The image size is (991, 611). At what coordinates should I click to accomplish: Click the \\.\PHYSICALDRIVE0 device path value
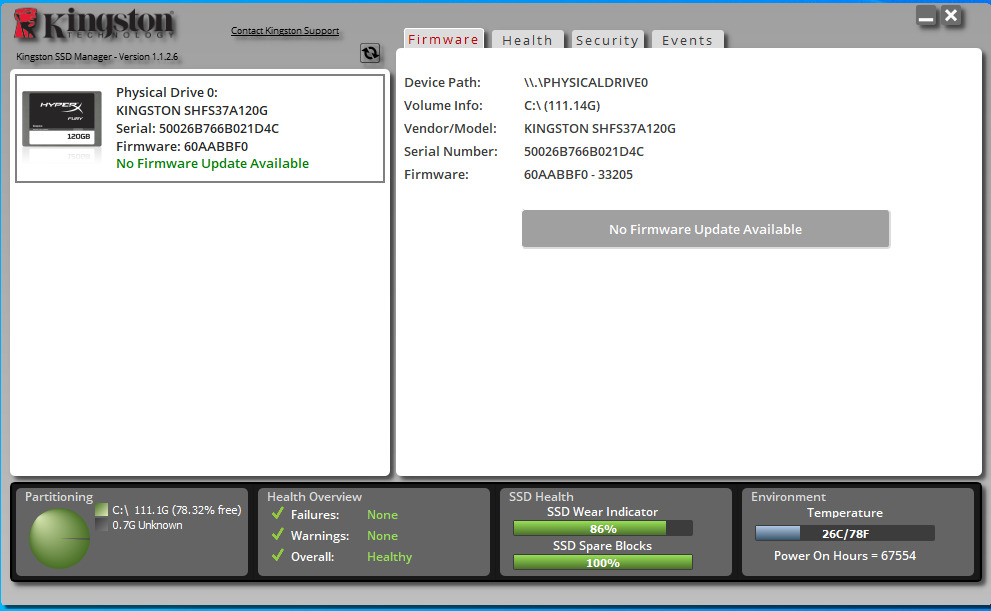point(586,83)
